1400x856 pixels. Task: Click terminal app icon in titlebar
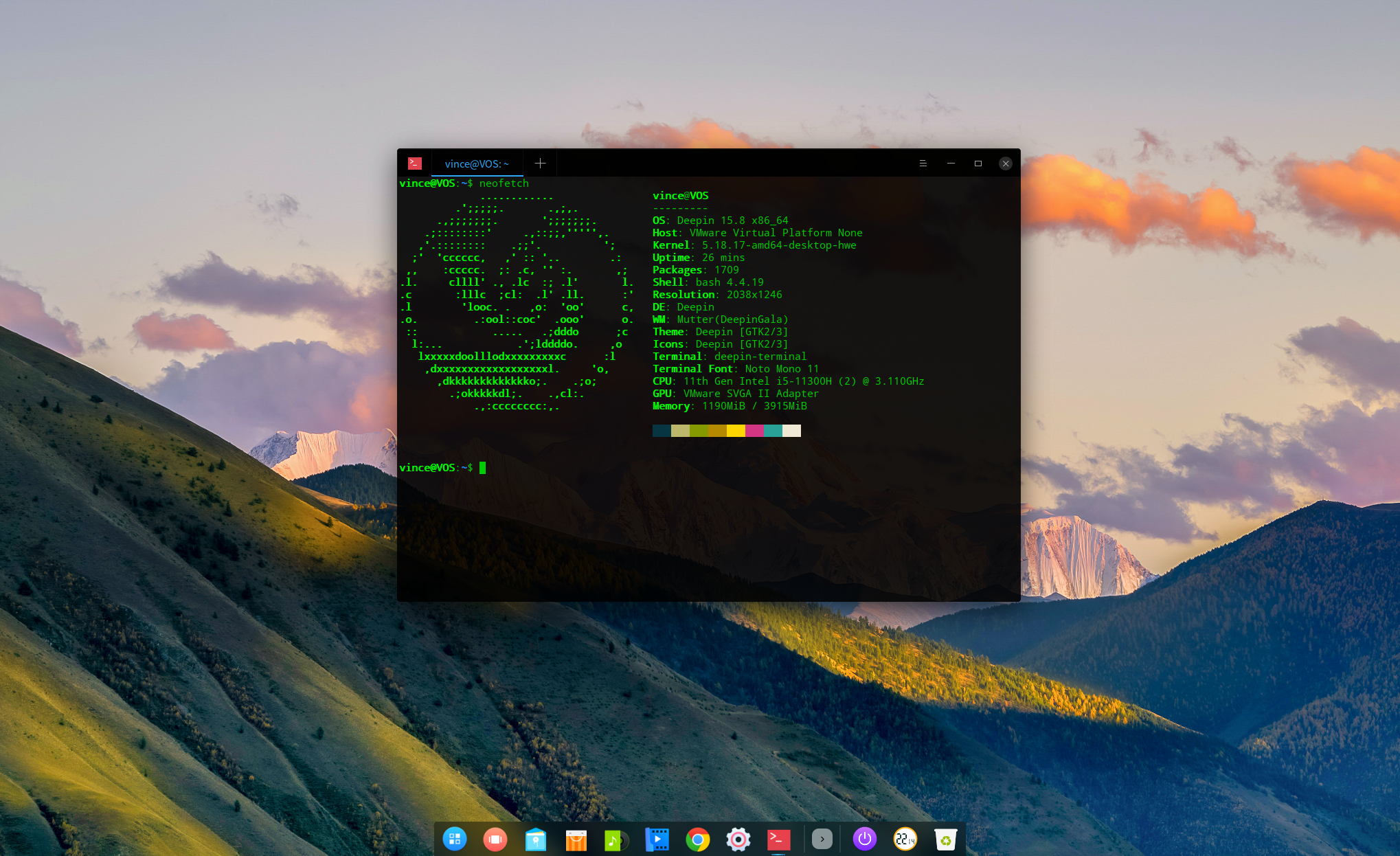coord(414,164)
